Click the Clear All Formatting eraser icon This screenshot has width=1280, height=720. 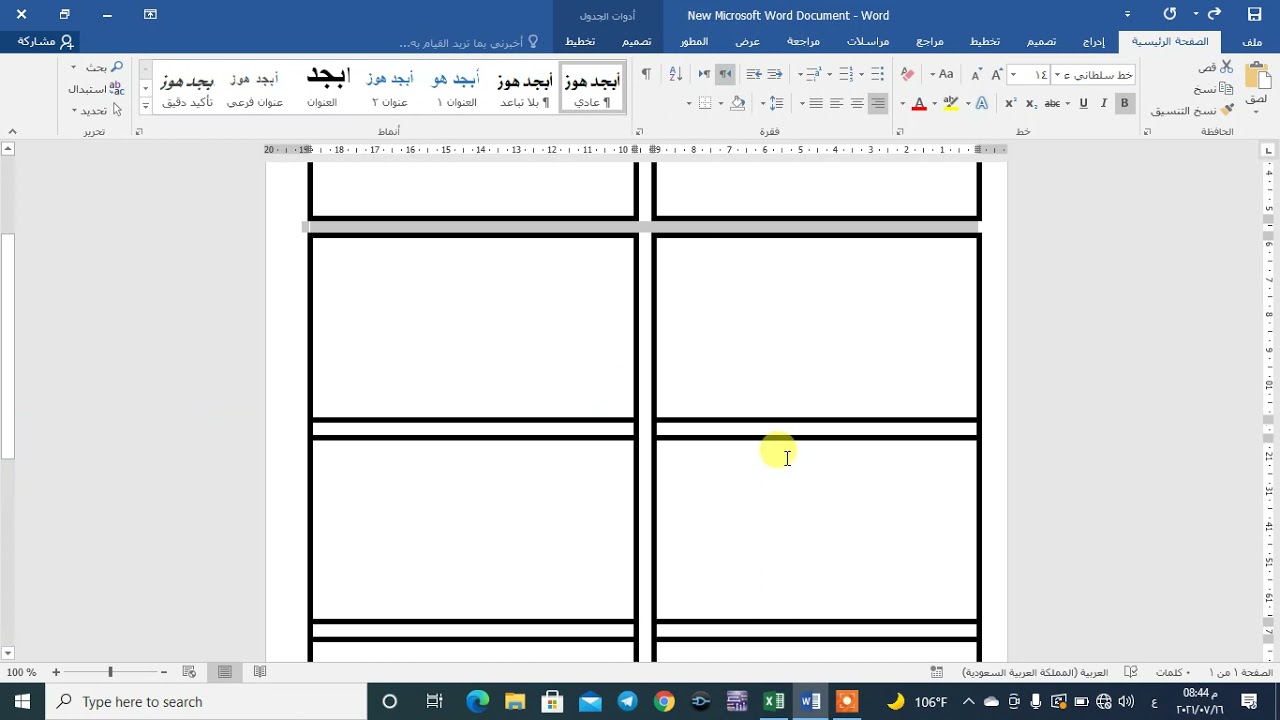click(x=907, y=74)
